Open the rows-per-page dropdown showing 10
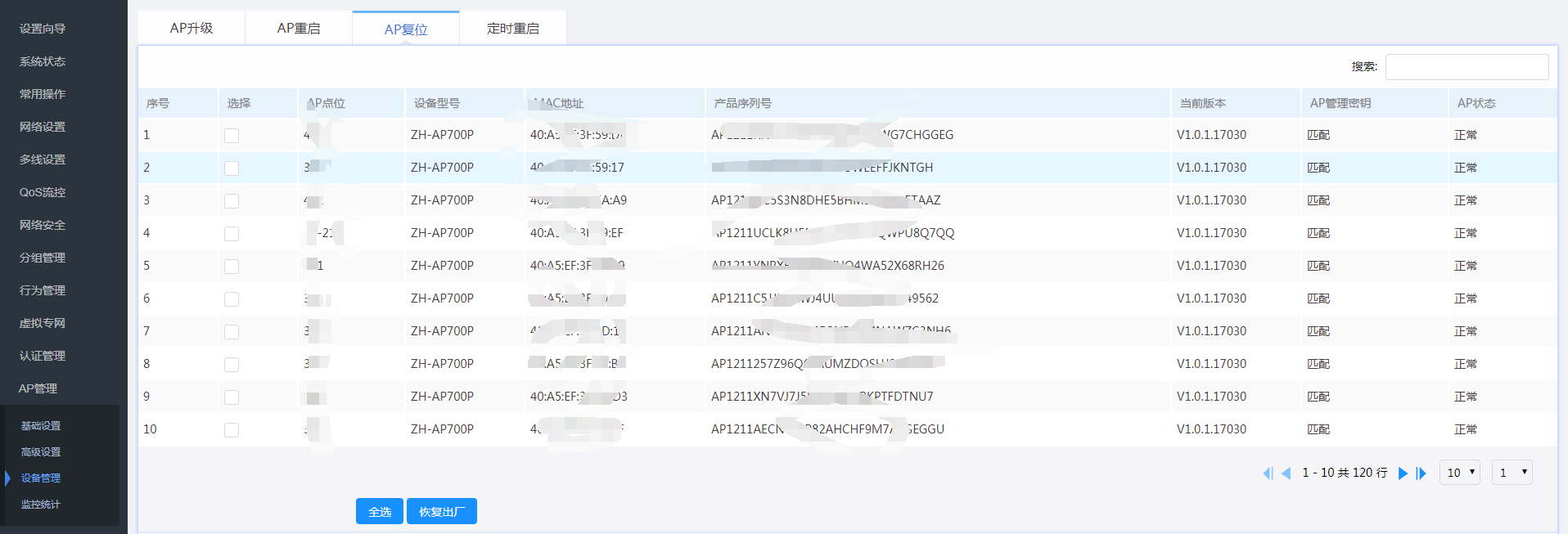1568x534 pixels. (1460, 473)
